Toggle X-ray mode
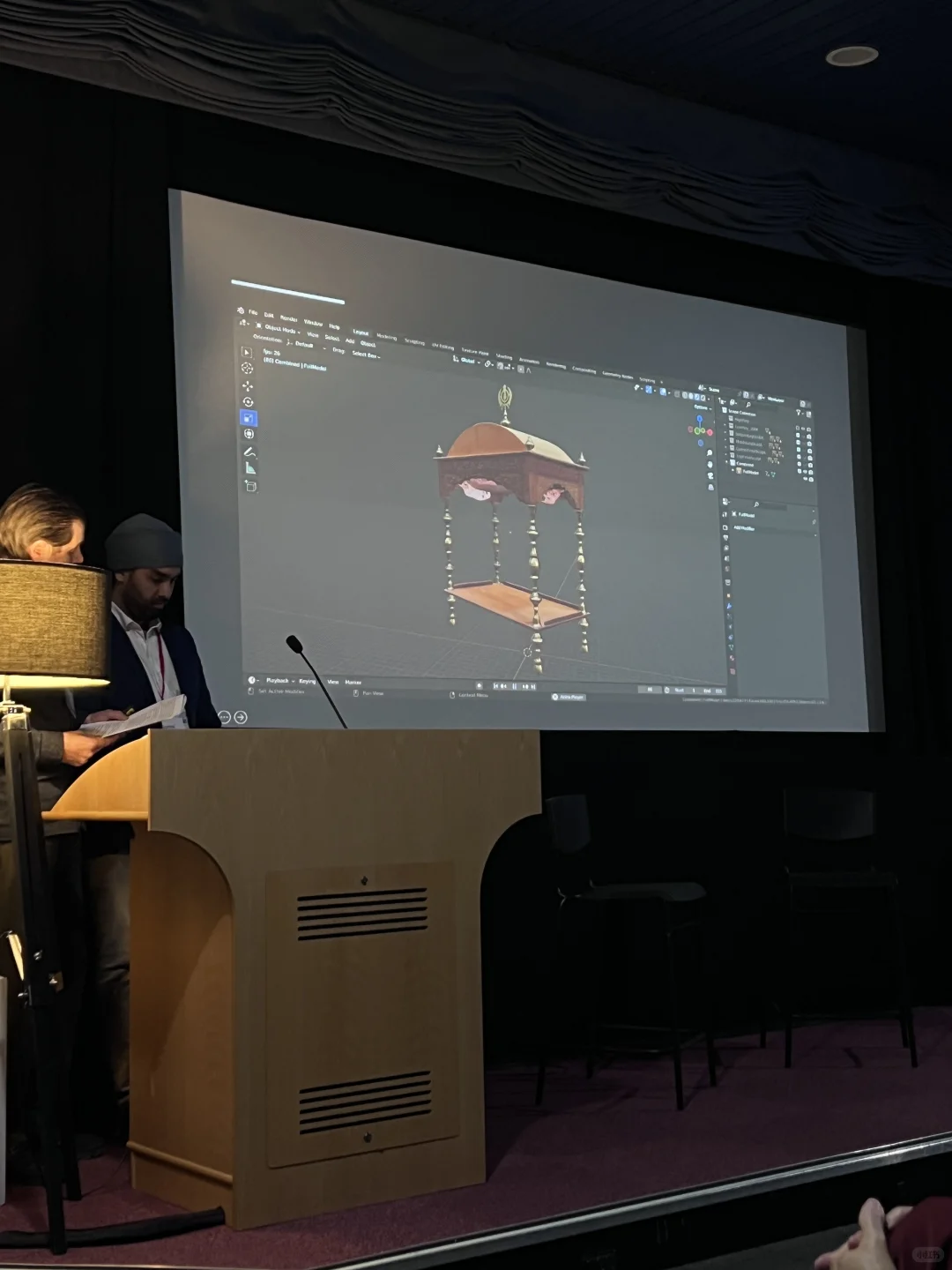Screen dimensions: 952x1270 click(677, 394)
